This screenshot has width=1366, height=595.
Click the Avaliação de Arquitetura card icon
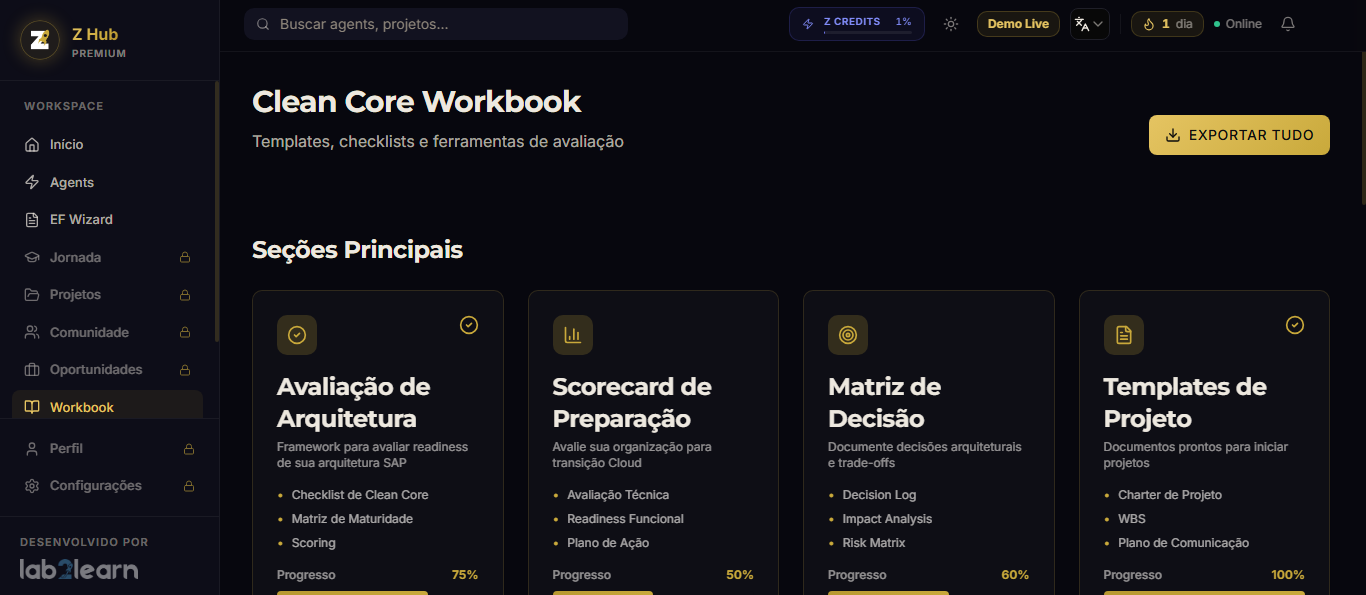(297, 335)
